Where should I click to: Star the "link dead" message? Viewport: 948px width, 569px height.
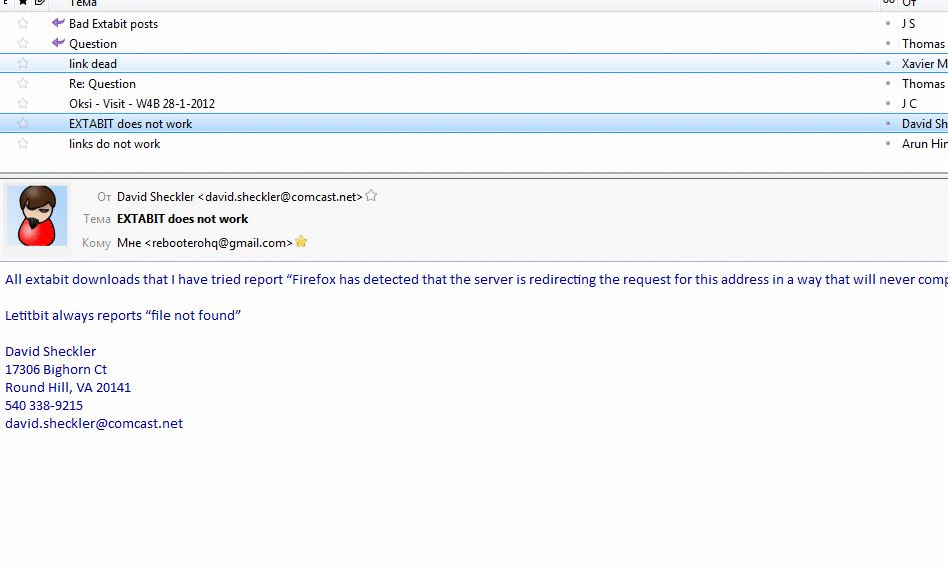click(x=23, y=63)
